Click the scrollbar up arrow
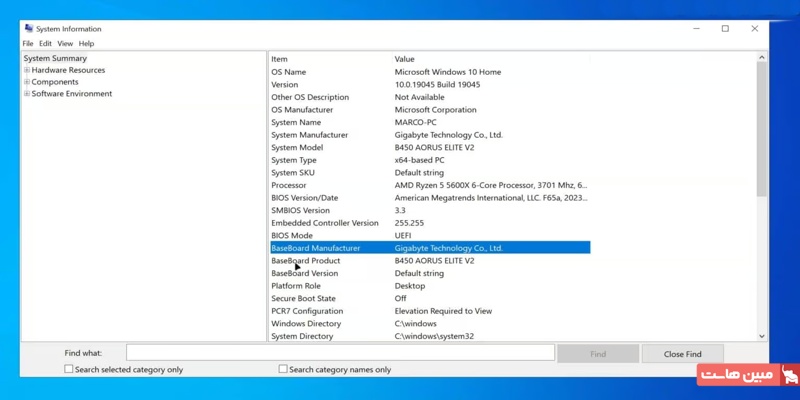 pyautogui.click(x=761, y=58)
